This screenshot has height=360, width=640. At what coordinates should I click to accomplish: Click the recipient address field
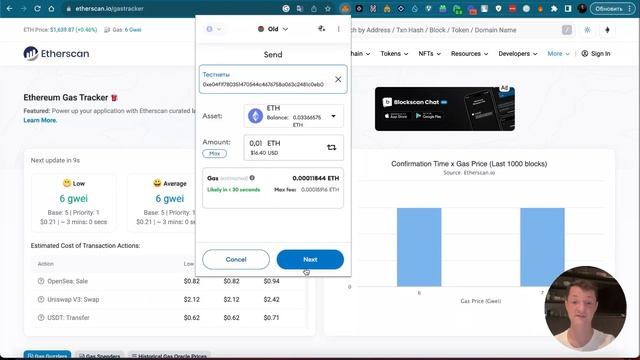pyautogui.click(x=273, y=79)
